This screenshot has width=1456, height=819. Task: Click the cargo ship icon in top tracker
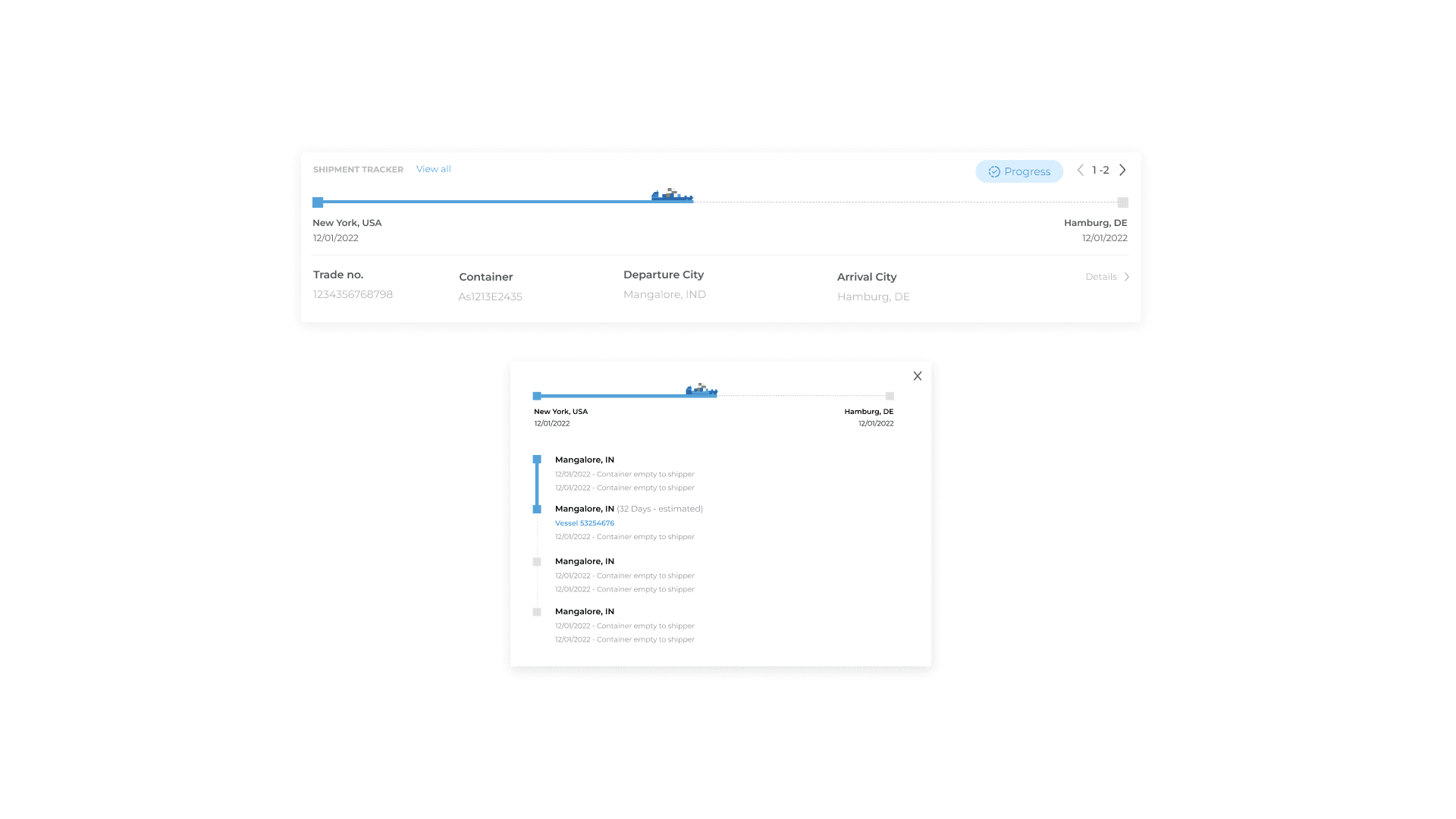[x=672, y=196]
